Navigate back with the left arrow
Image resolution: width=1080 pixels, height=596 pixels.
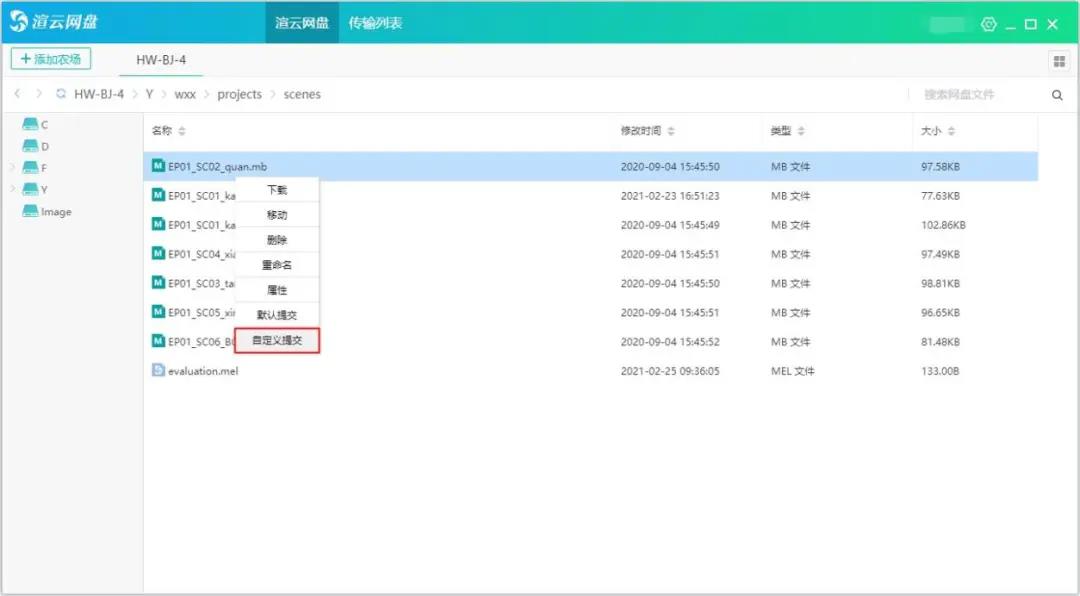click(x=18, y=94)
